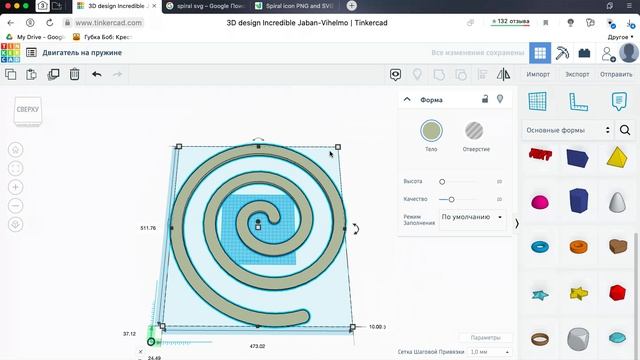The height and width of the screenshot is (360, 640).
Task: Open the user profile avatar
Action: pyautogui.click(x=629, y=53)
